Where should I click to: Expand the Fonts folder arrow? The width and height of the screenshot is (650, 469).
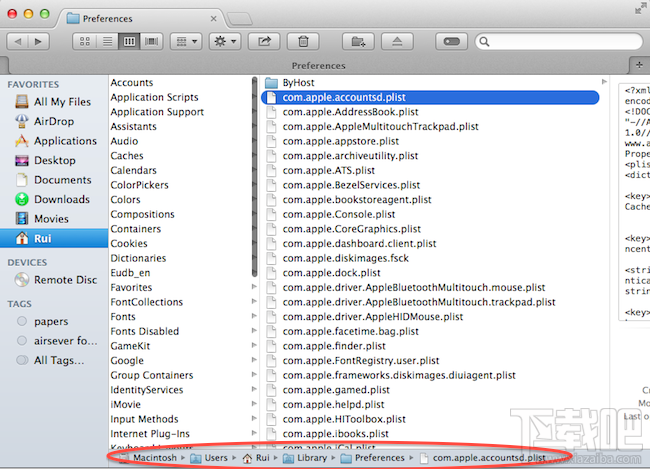(x=254, y=316)
